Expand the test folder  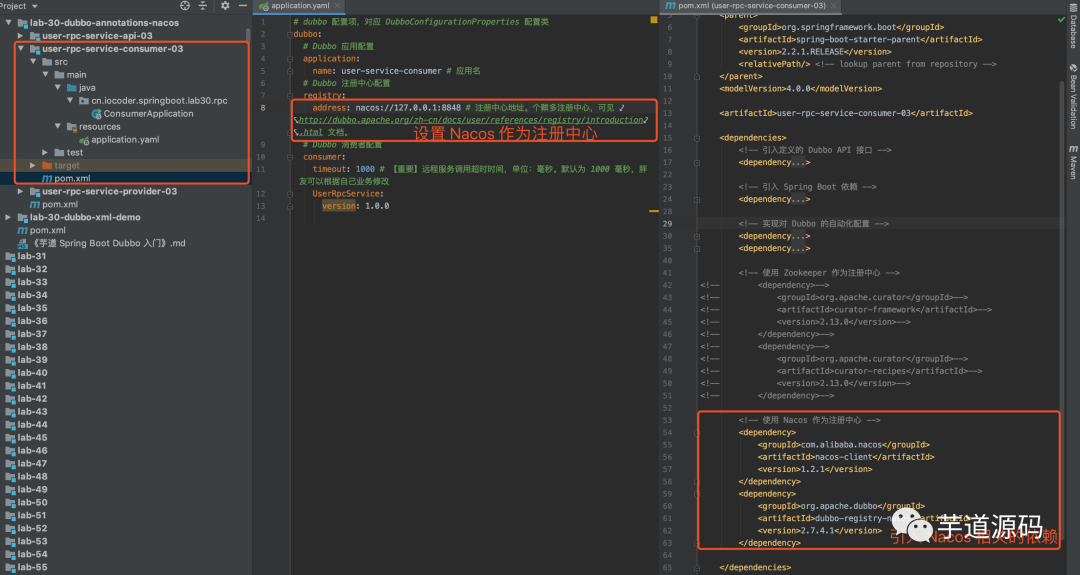click(45, 152)
